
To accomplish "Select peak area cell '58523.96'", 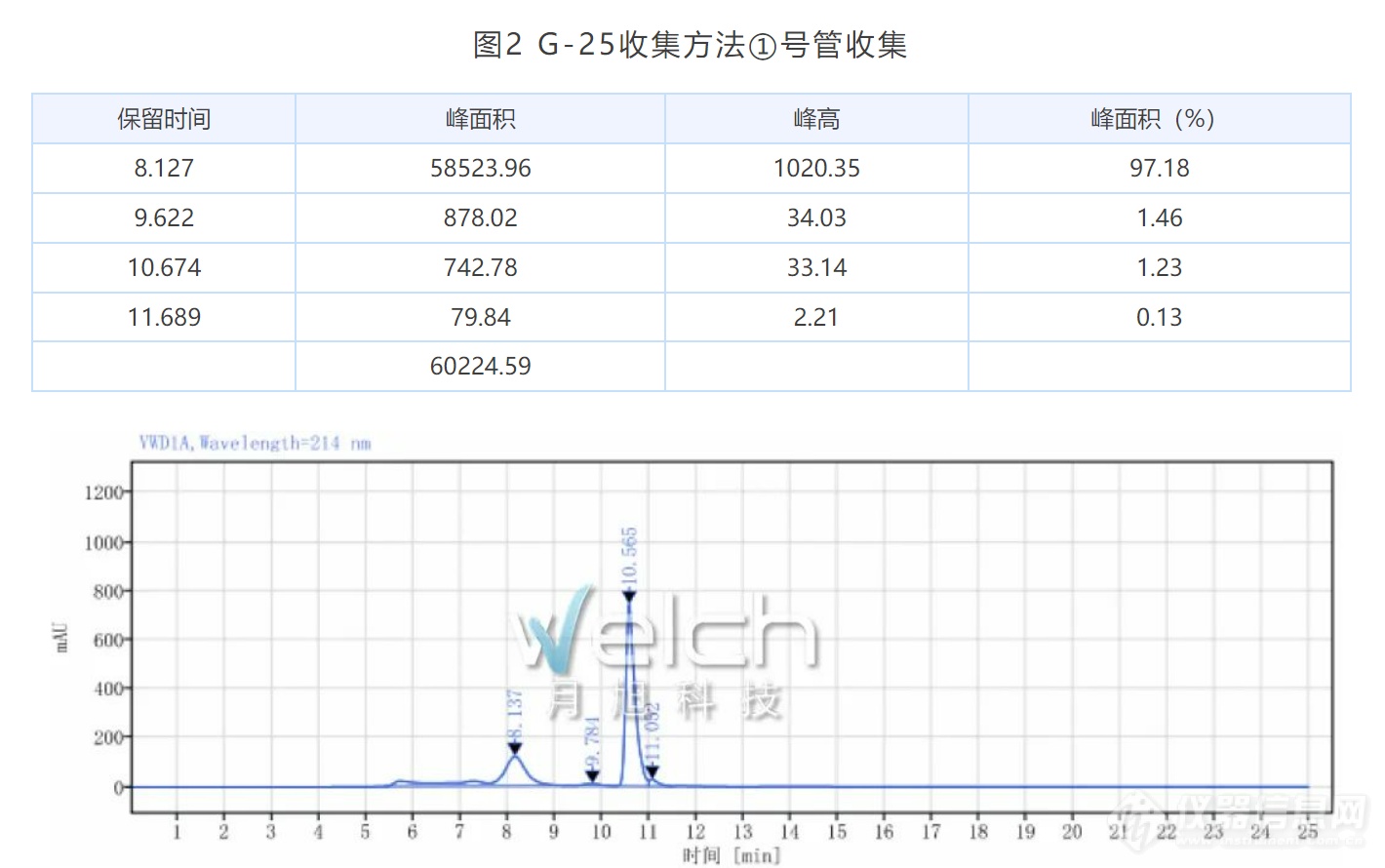I will 480,169.
